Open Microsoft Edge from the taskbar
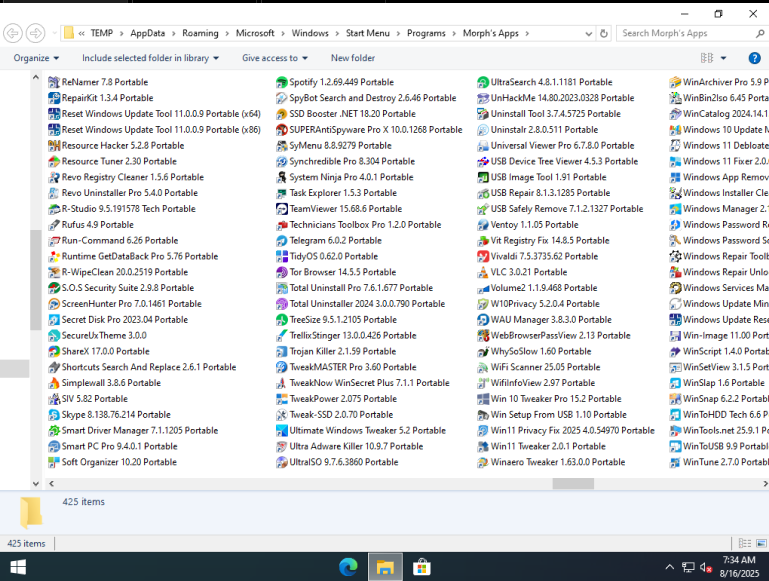The height and width of the screenshot is (581, 769). [x=348, y=567]
